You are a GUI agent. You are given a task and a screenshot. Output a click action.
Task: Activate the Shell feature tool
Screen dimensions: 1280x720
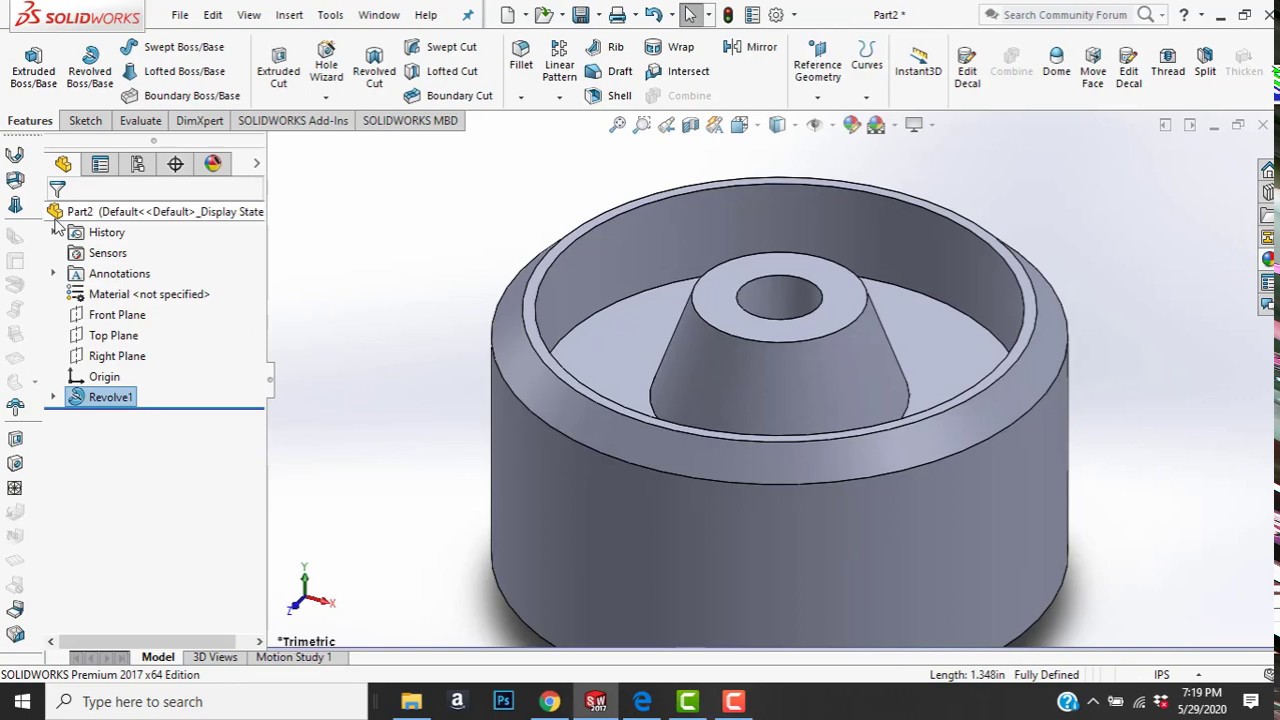coord(608,96)
